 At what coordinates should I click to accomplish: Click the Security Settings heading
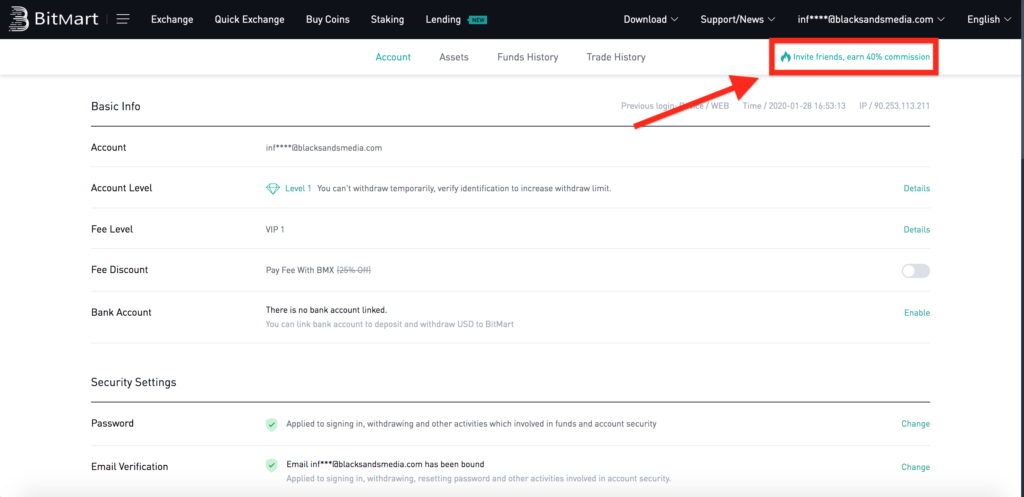[x=134, y=382]
